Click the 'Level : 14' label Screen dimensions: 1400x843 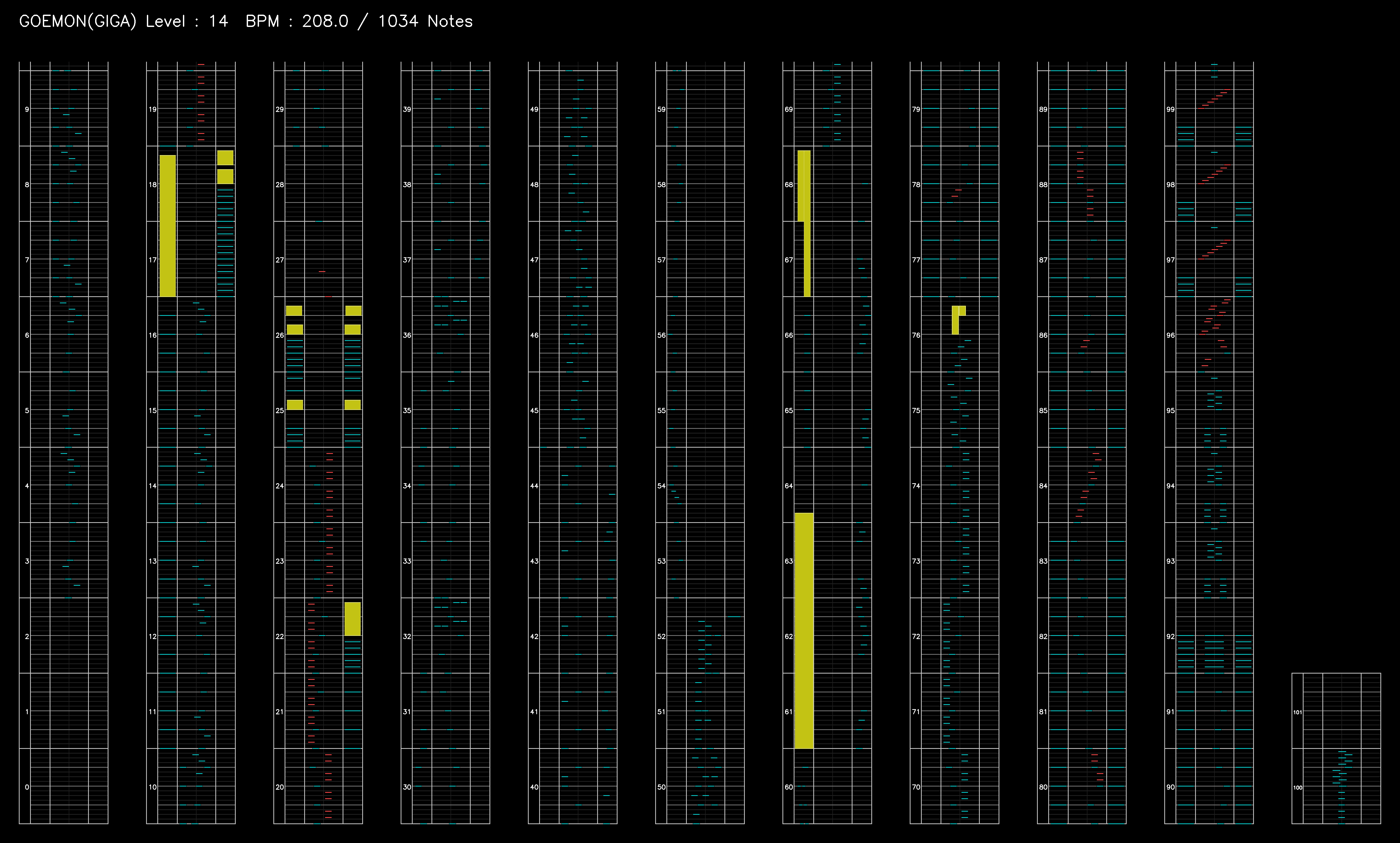187,22
